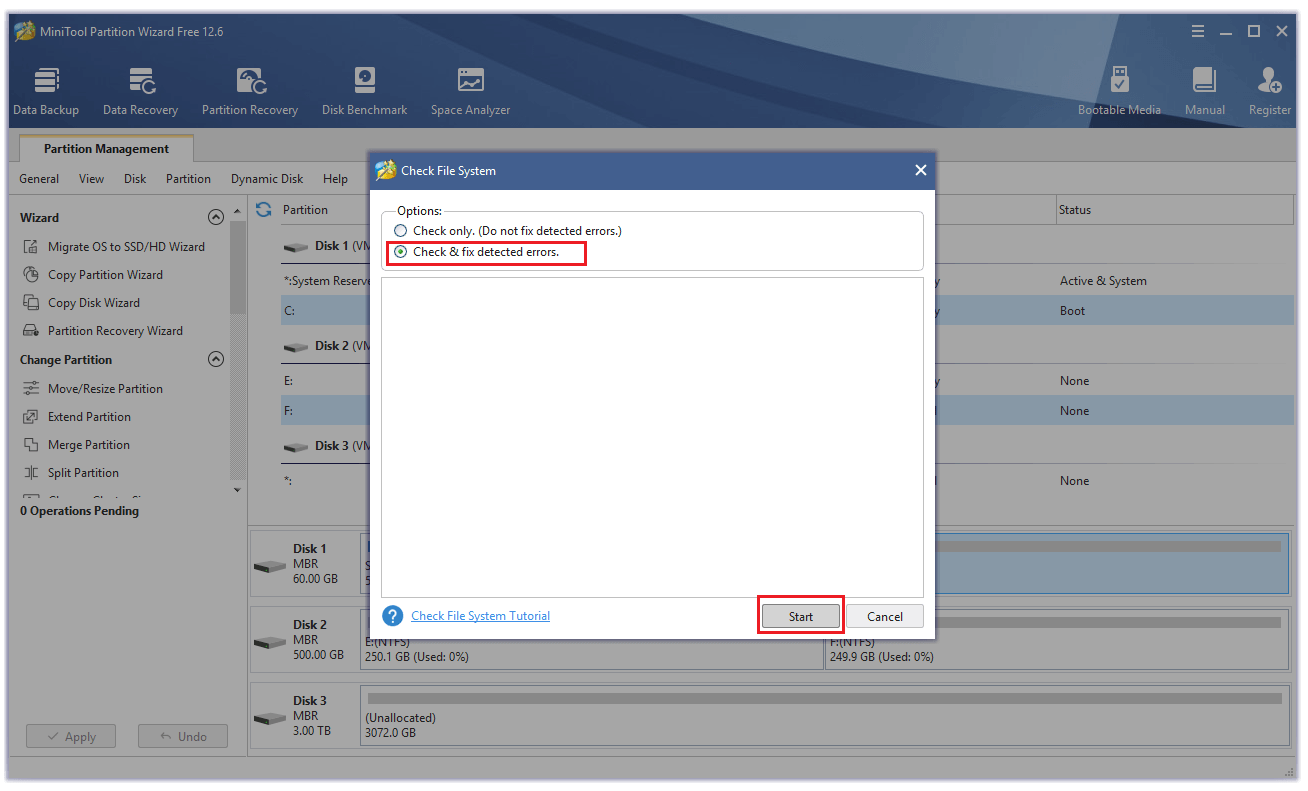Click the help question mark icon in dialog
The width and height of the screenshot is (1308, 791).
[x=393, y=616]
